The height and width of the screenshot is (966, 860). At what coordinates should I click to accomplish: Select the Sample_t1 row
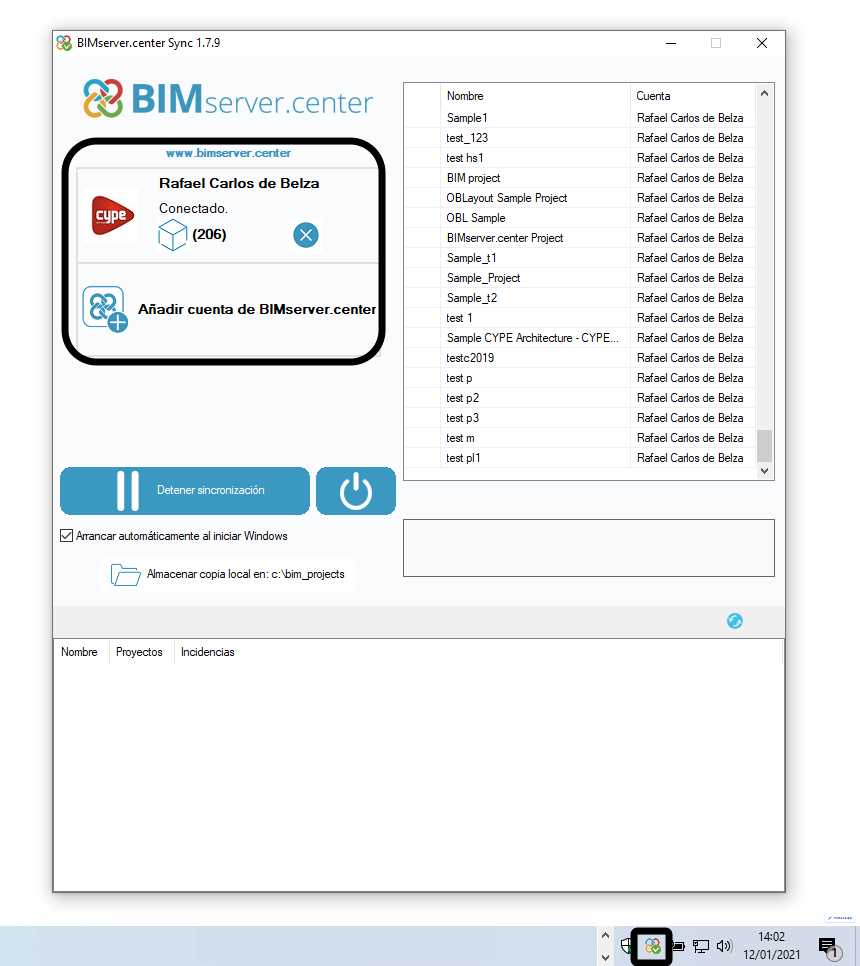click(580, 258)
